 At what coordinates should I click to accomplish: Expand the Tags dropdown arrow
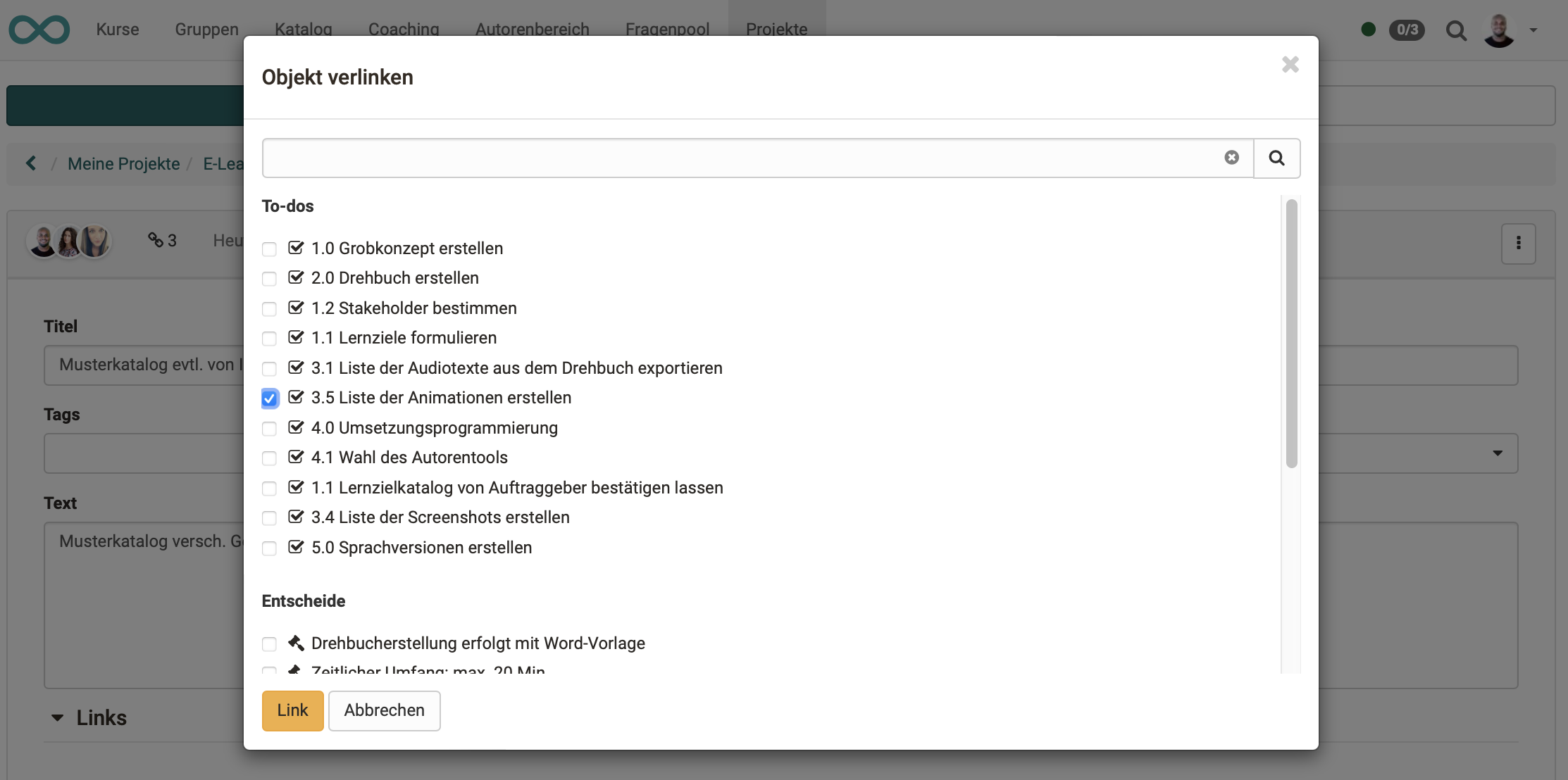point(1498,453)
